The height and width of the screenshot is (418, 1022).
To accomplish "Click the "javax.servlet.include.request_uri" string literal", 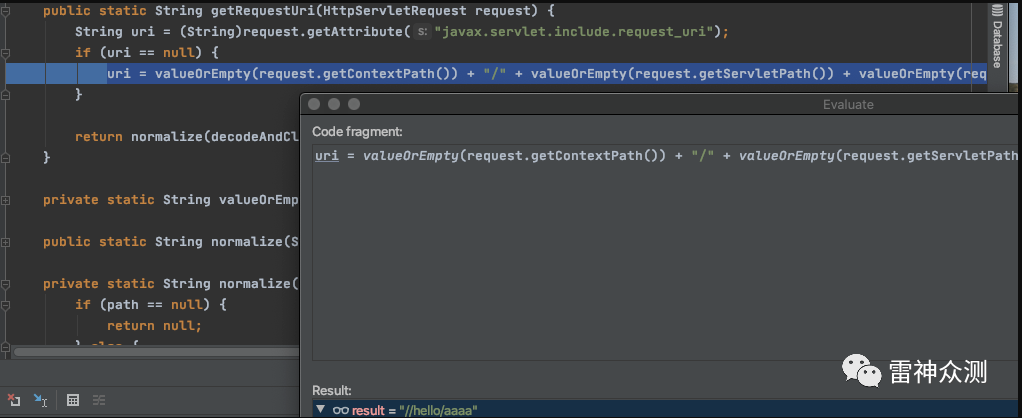I will click(576, 32).
